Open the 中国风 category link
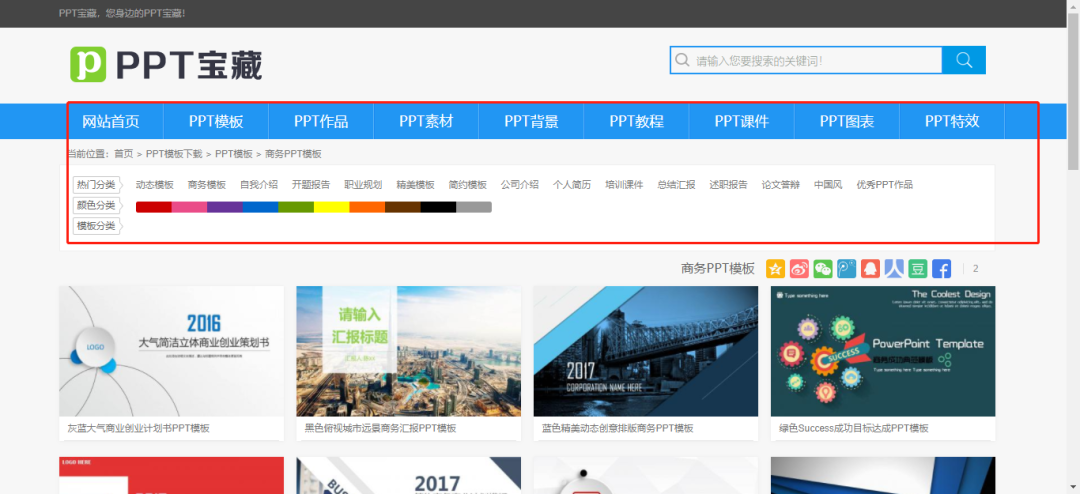Image resolution: width=1080 pixels, height=494 pixels. coord(828,185)
